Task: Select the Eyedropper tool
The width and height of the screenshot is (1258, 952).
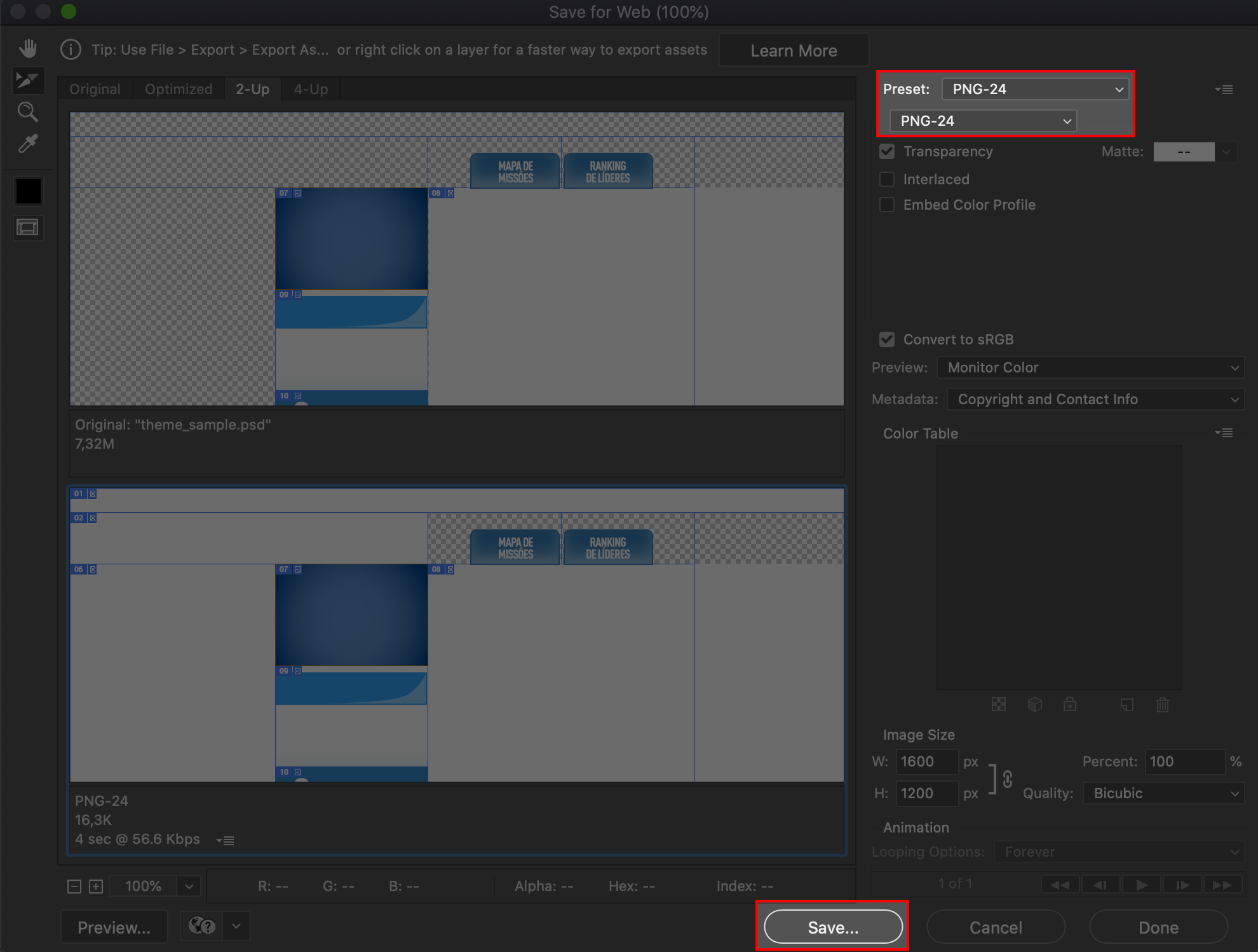Action: tap(28, 144)
